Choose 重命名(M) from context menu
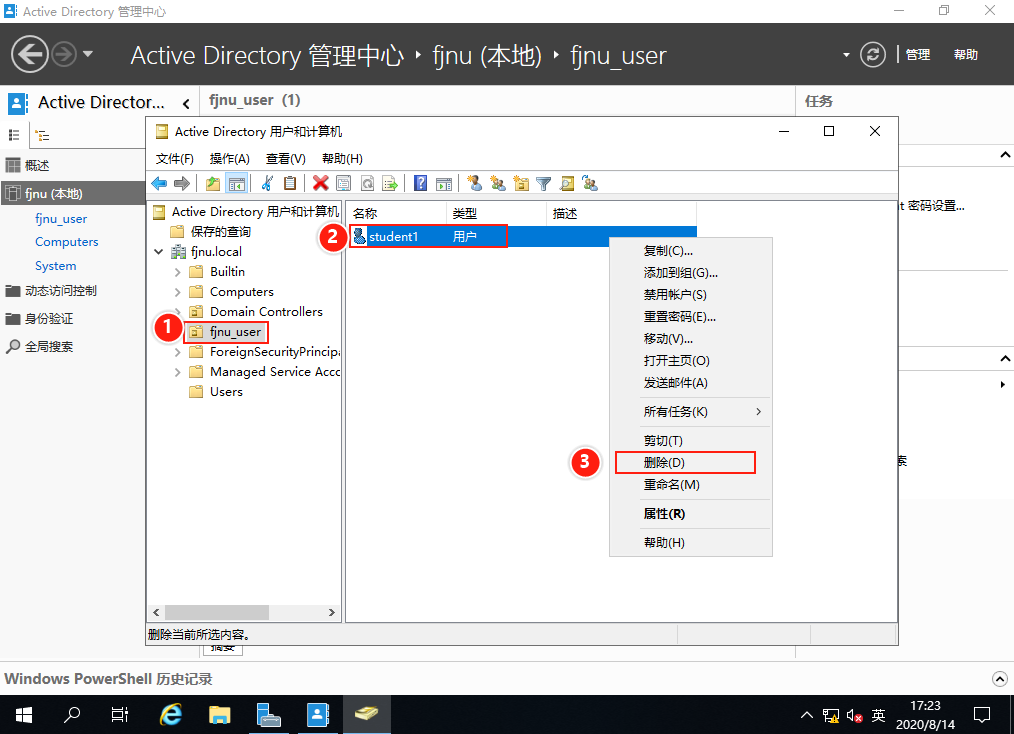 click(x=691, y=484)
